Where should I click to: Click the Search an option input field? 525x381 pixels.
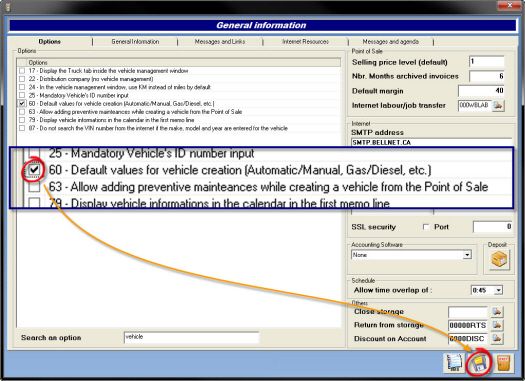(191, 337)
